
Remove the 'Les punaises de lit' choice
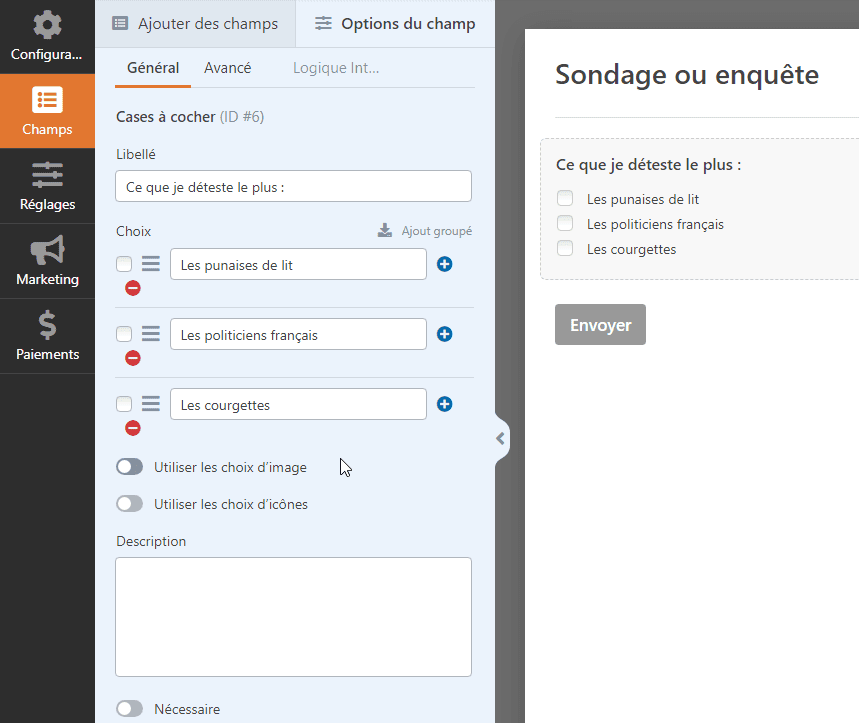pyautogui.click(x=133, y=288)
